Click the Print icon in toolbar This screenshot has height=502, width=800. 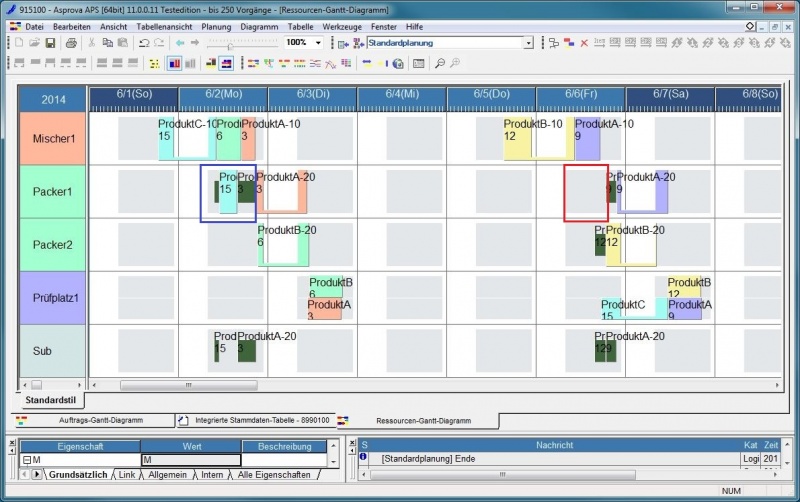tap(71, 43)
